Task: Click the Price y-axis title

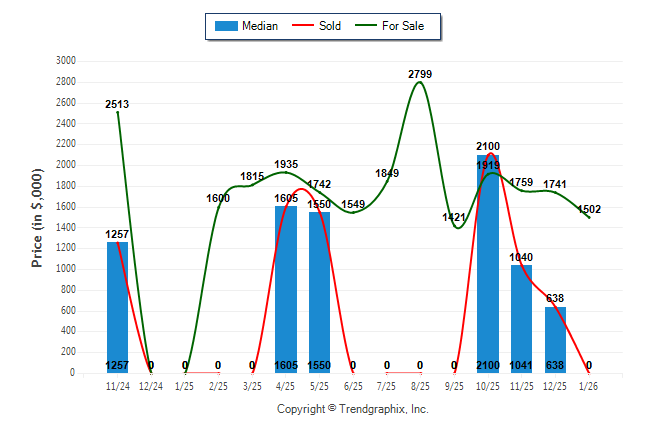Action: (x=37, y=216)
